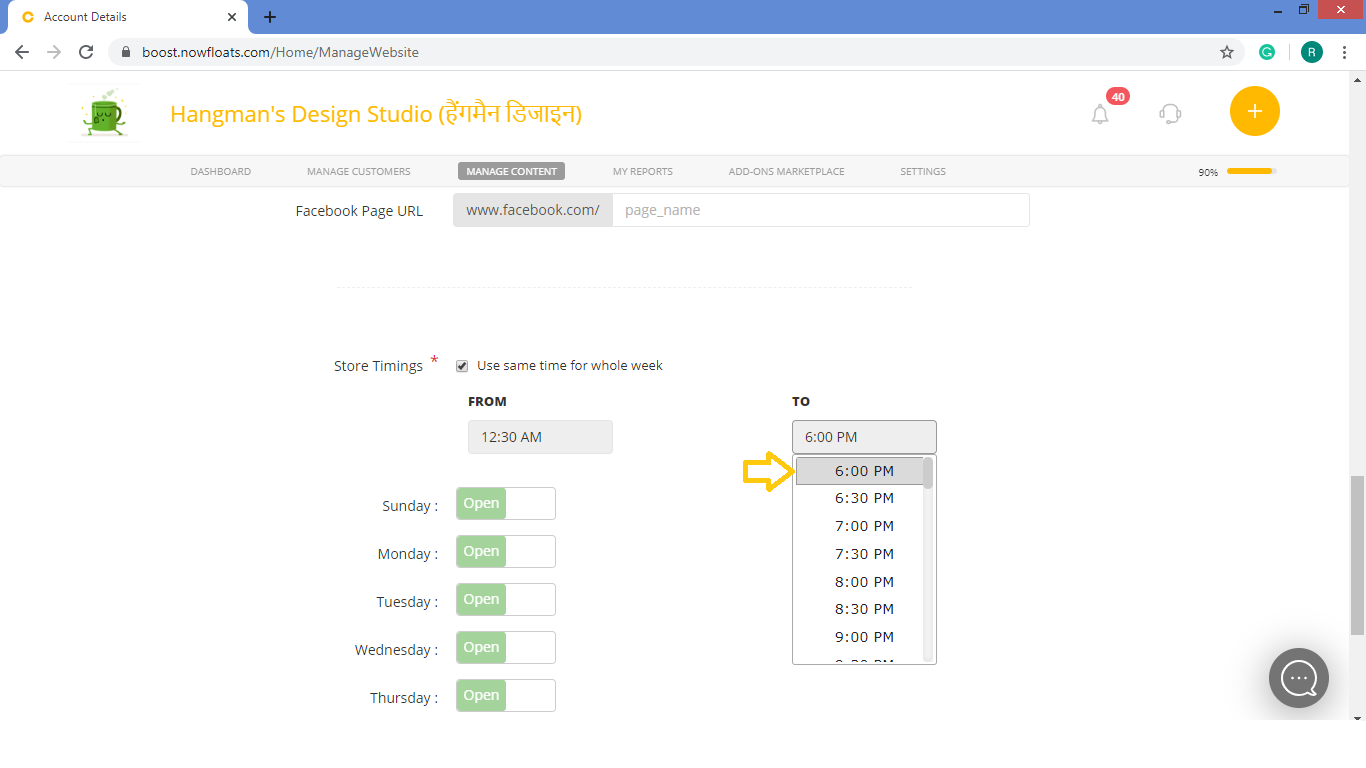Switch to the My Reports tab
The image size is (1366, 768).
click(642, 171)
